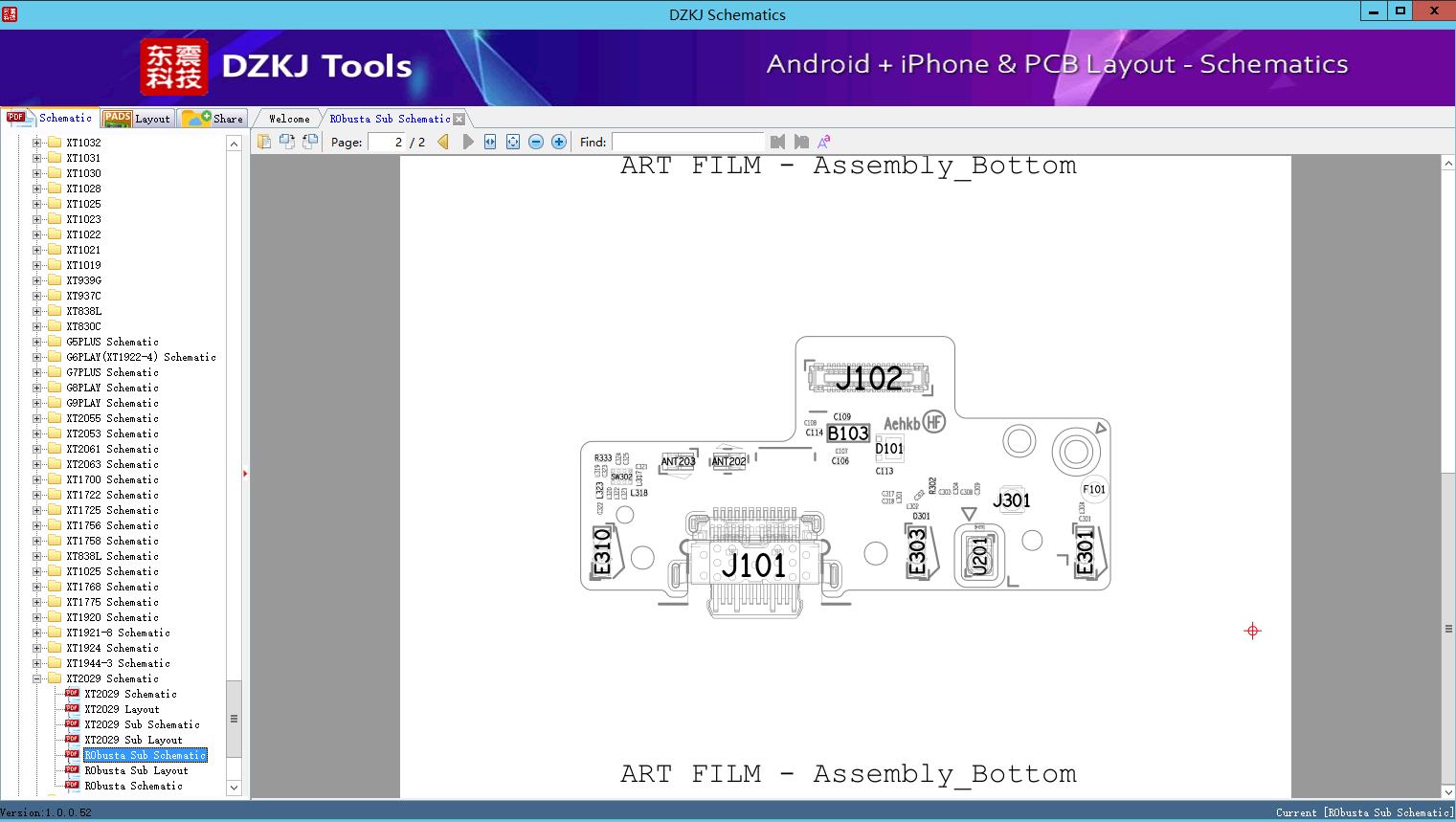Click the copy-document icon in PDF toolbar
This screenshot has width=1456, height=822.
point(264,142)
